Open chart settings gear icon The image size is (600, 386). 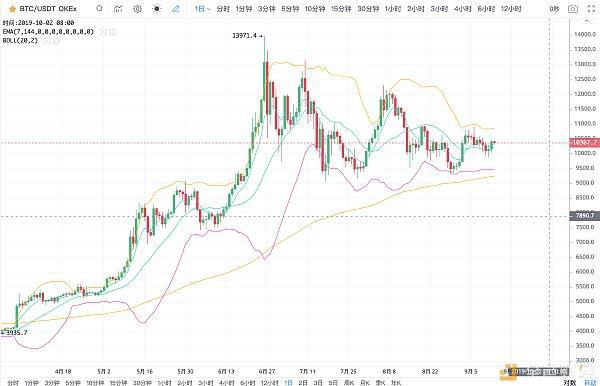pyautogui.click(x=137, y=8)
